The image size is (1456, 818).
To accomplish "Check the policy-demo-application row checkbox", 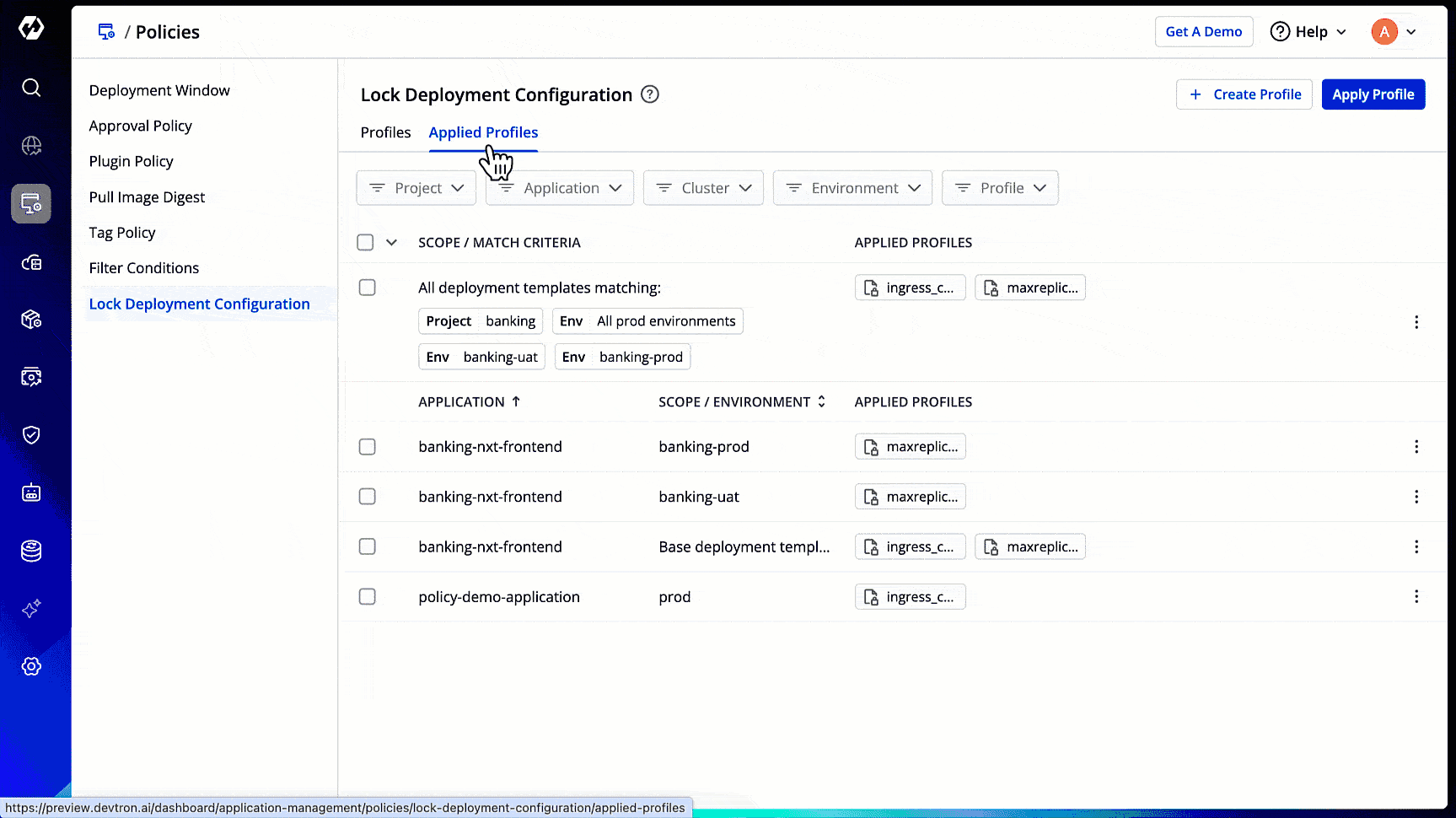I will (x=367, y=597).
